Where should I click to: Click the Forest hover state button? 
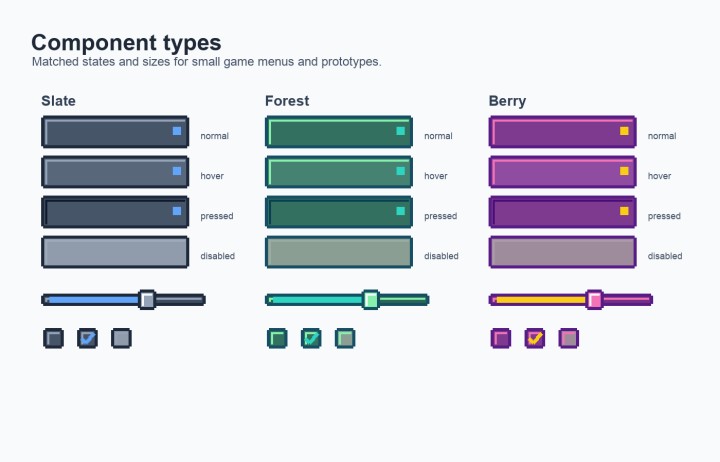(x=339, y=172)
